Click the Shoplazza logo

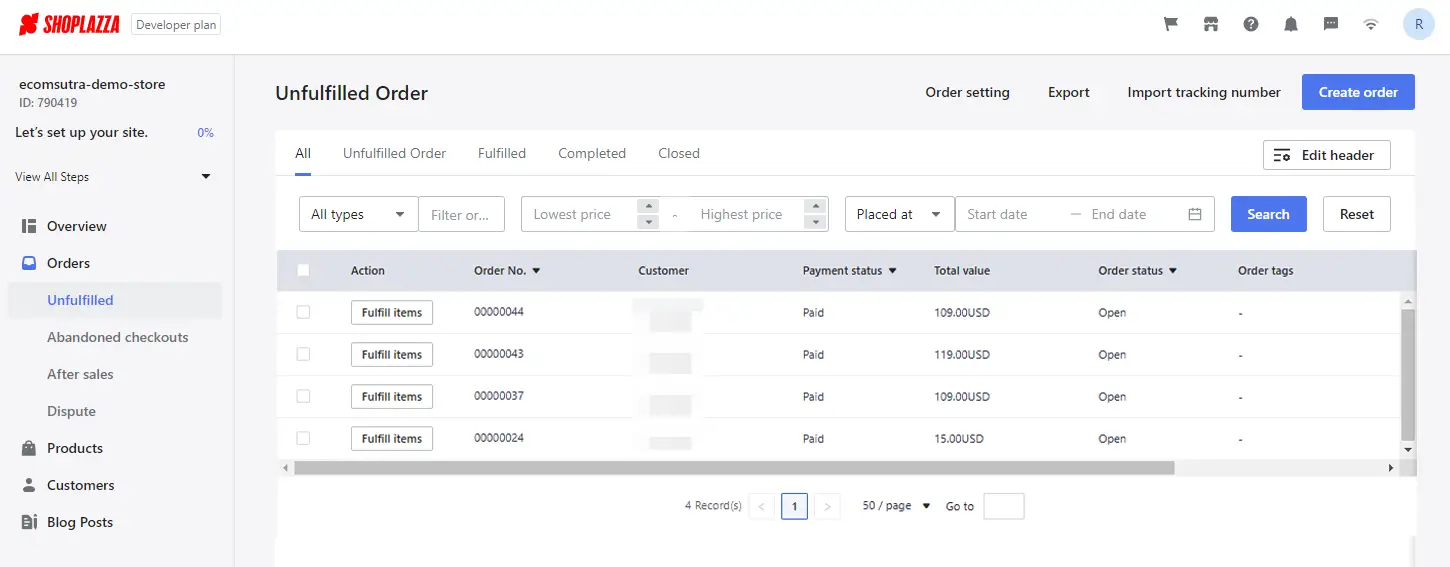tap(69, 24)
